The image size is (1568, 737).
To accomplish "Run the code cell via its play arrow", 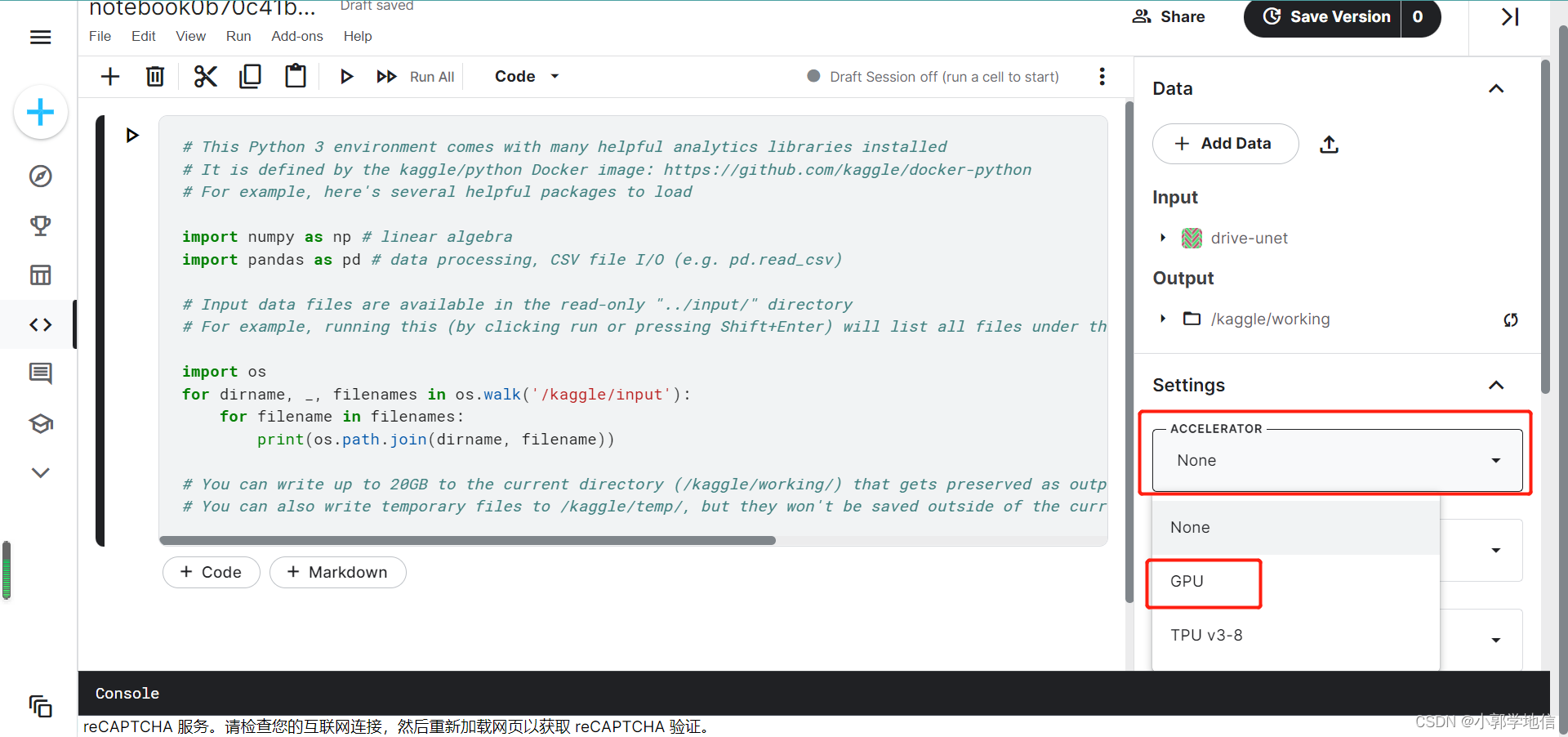I will (x=132, y=135).
